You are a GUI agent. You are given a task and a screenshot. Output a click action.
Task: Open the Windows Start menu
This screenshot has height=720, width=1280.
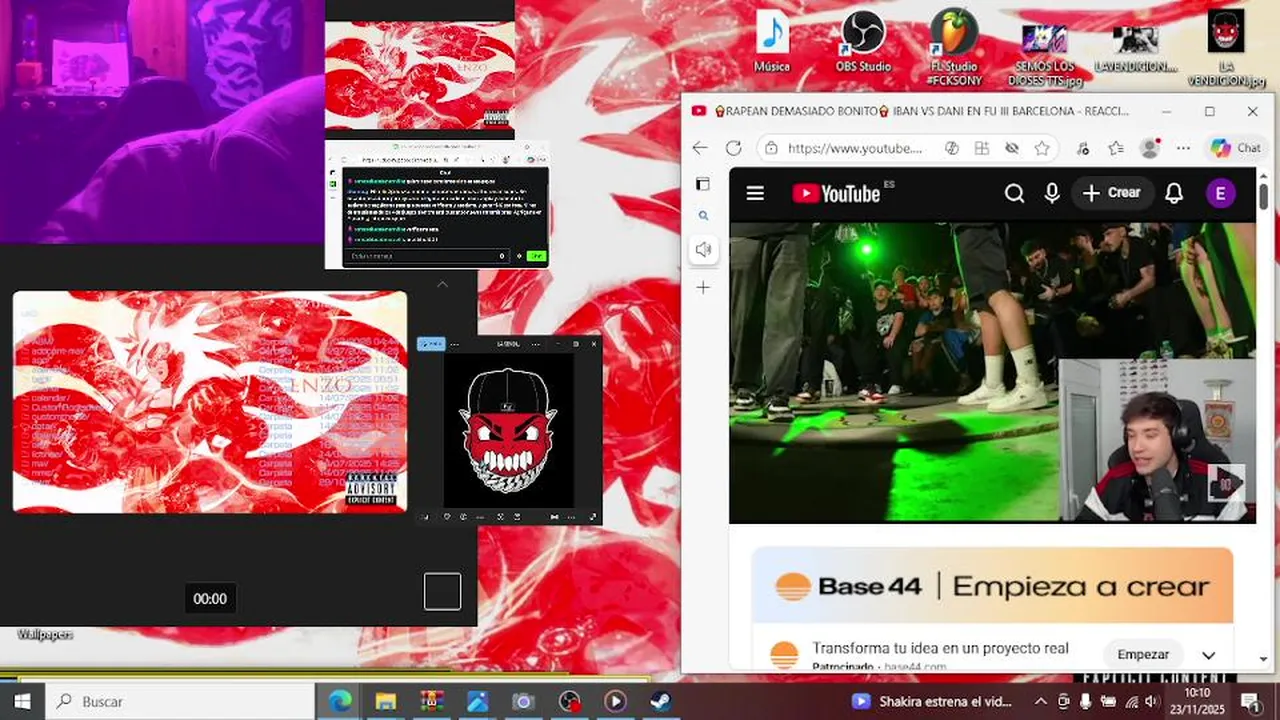22,701
